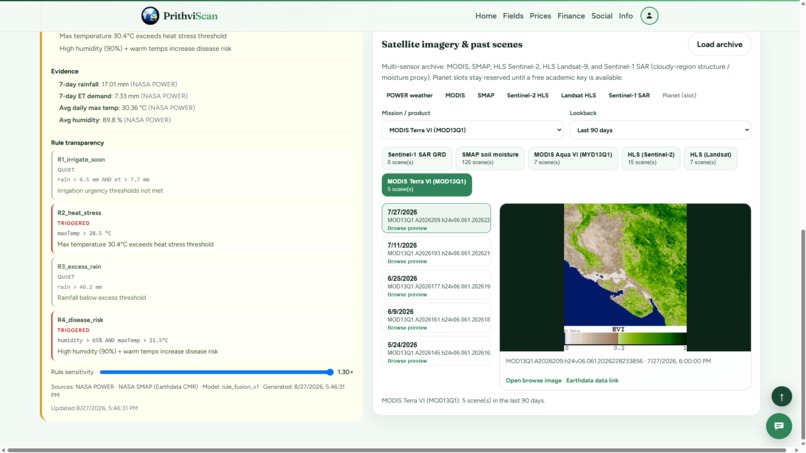Click the Open browse image link
The image size is (806, 453).
click(x=534, y=380)
